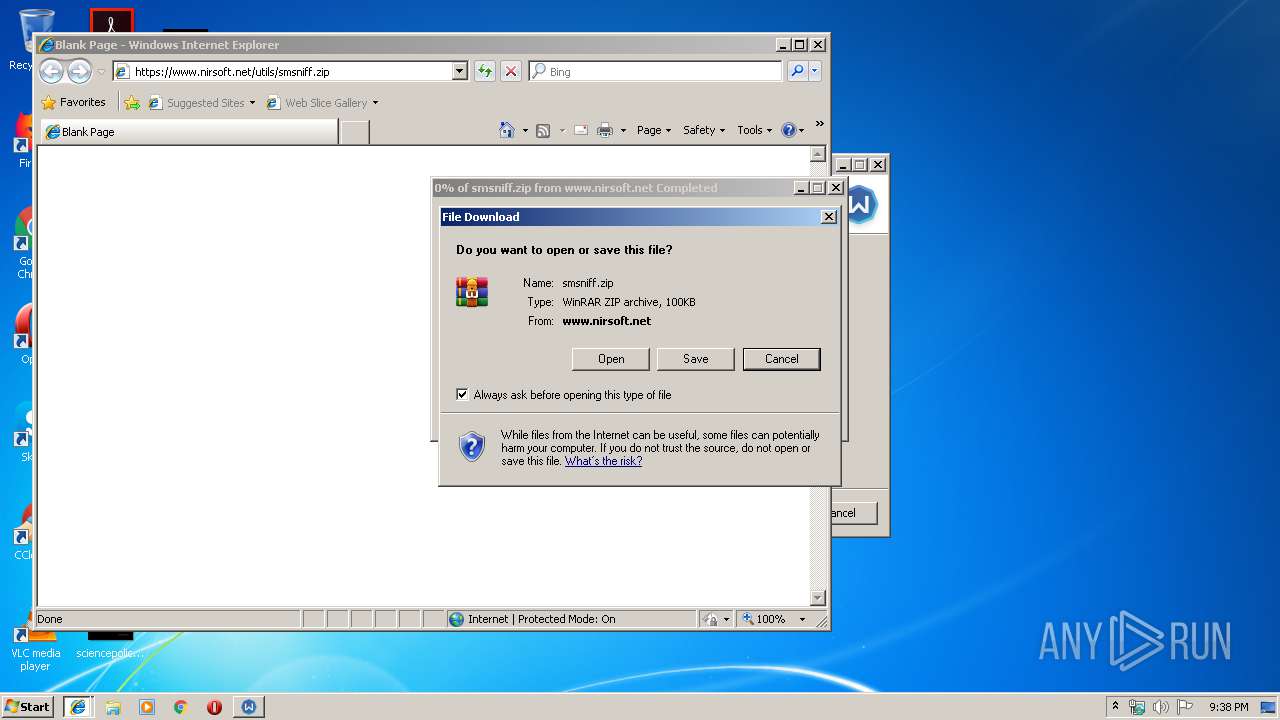Screen dimensions: 1280x720
Task: Click the page scrollbar down arrow
Action: coord(818,598)
